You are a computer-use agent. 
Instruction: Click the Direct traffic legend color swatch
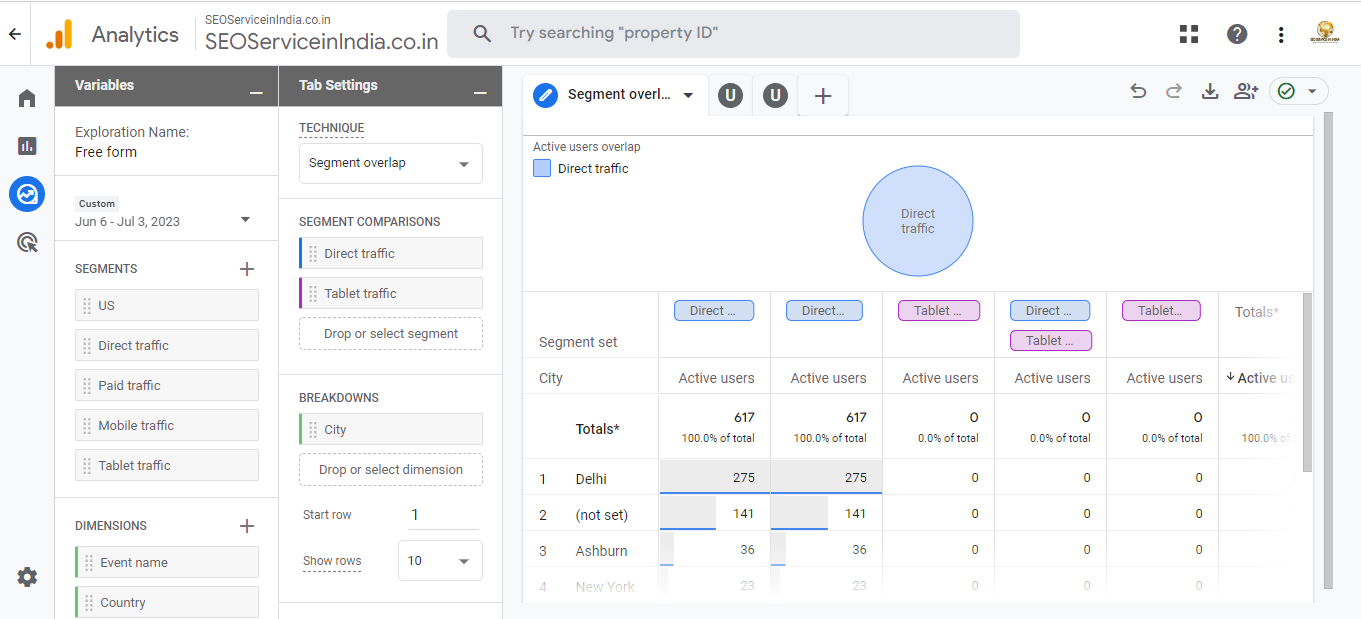tap(542, 169)
